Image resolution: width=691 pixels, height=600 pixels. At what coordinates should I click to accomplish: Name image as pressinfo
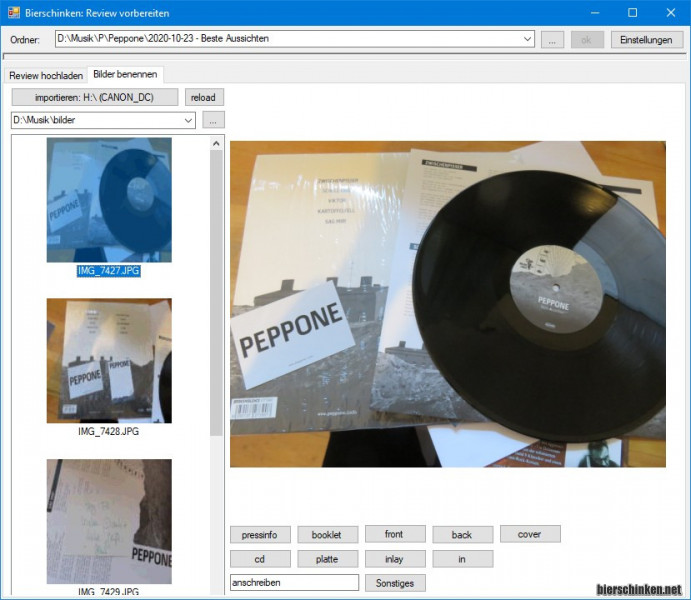click(260, 534)
